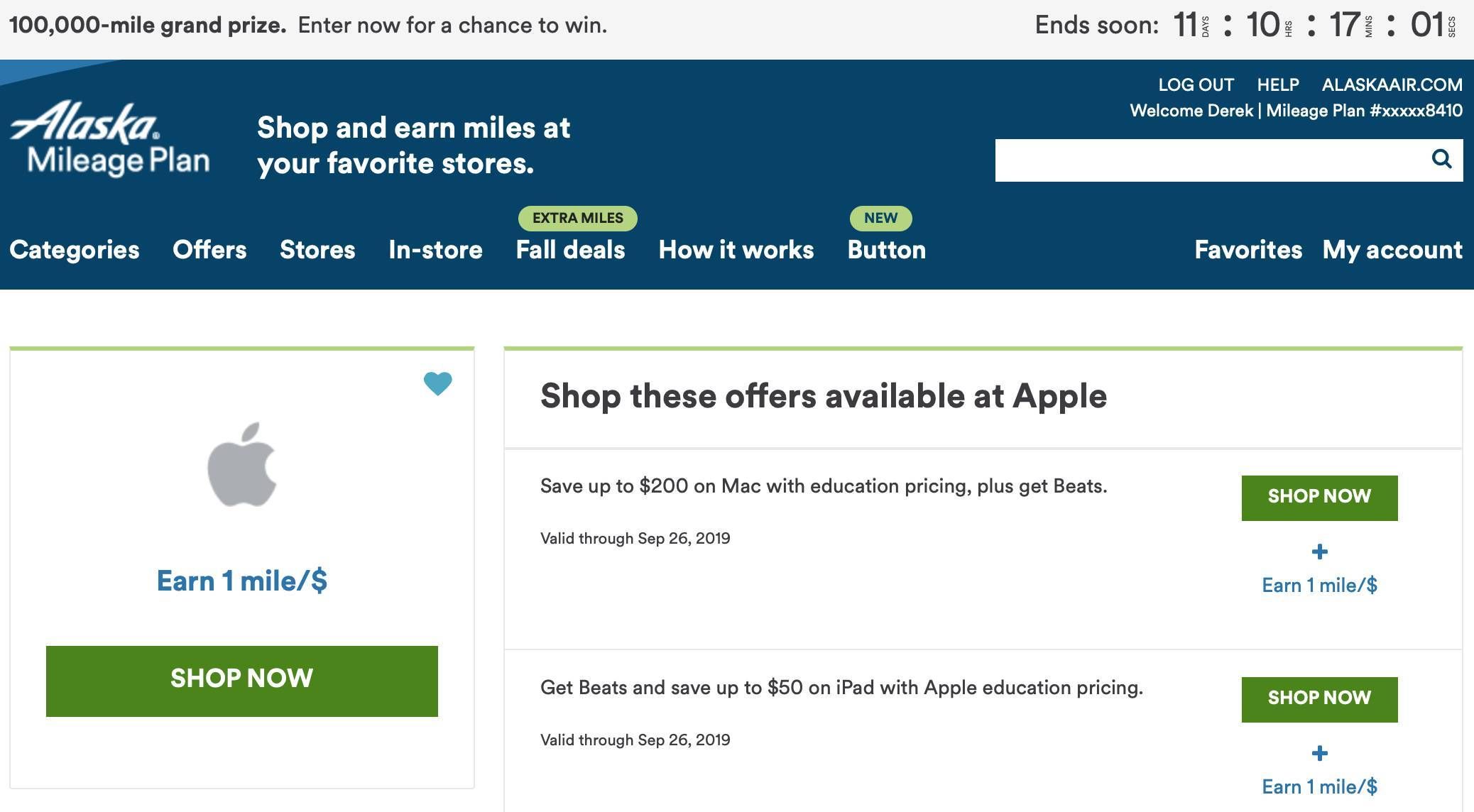Select the new Button menu item
This screenshot has width=1474, height=812.
(887, 250)
